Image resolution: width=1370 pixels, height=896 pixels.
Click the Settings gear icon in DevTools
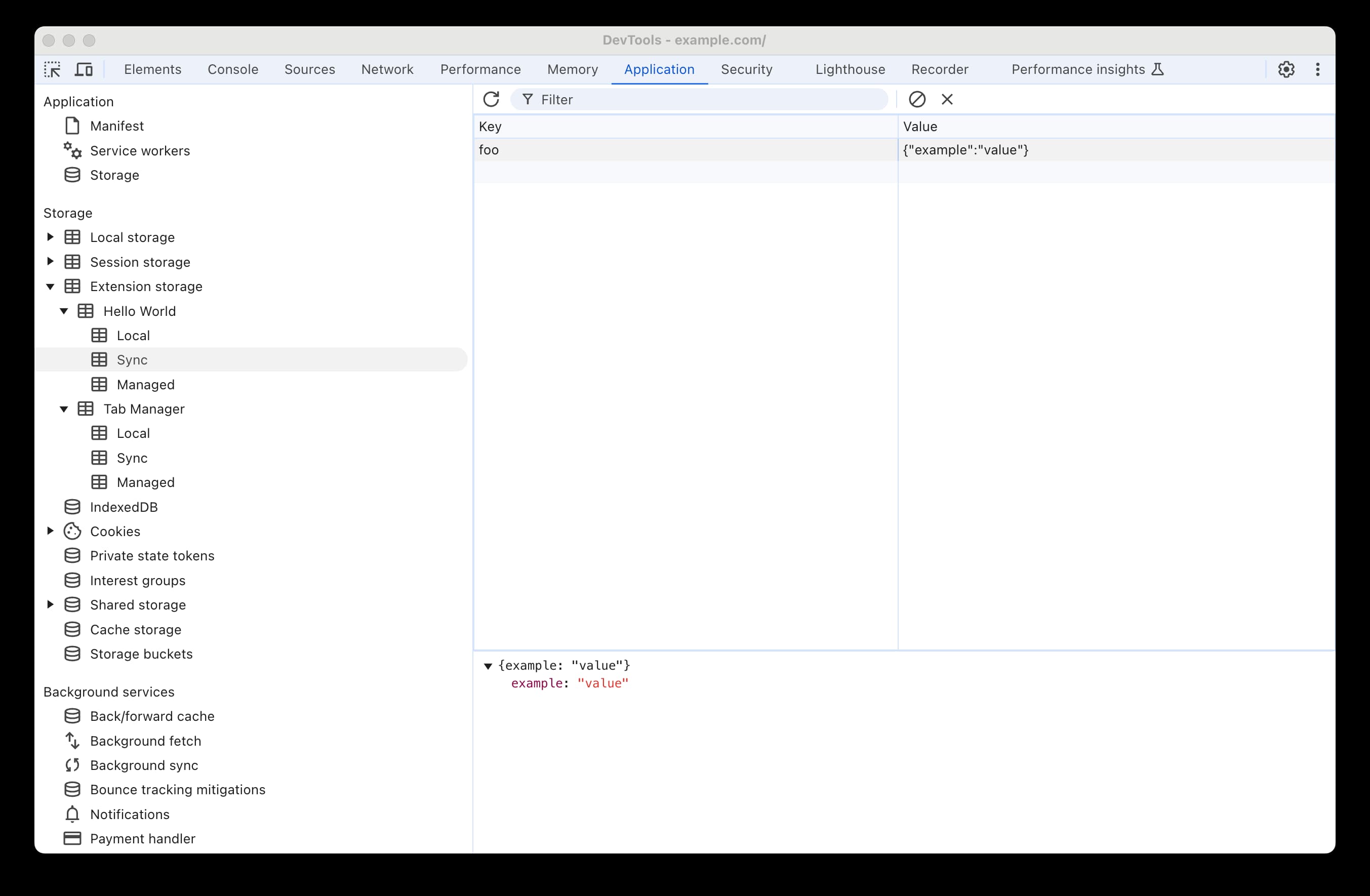point(1287,69)
